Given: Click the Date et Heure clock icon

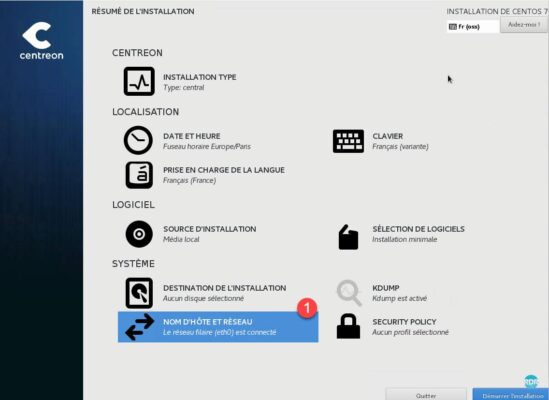Looking at the screenshot, I should tap(138, 140).
